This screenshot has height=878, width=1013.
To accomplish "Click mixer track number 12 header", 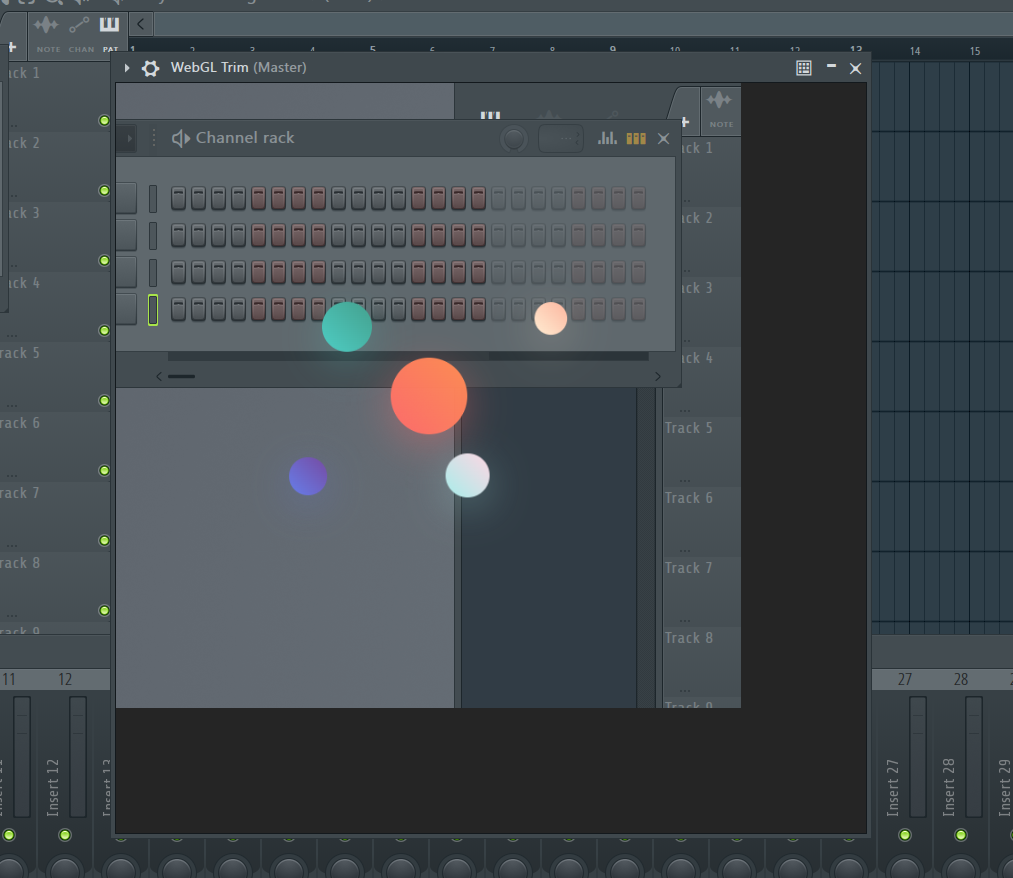I will (x=65, y=680).
